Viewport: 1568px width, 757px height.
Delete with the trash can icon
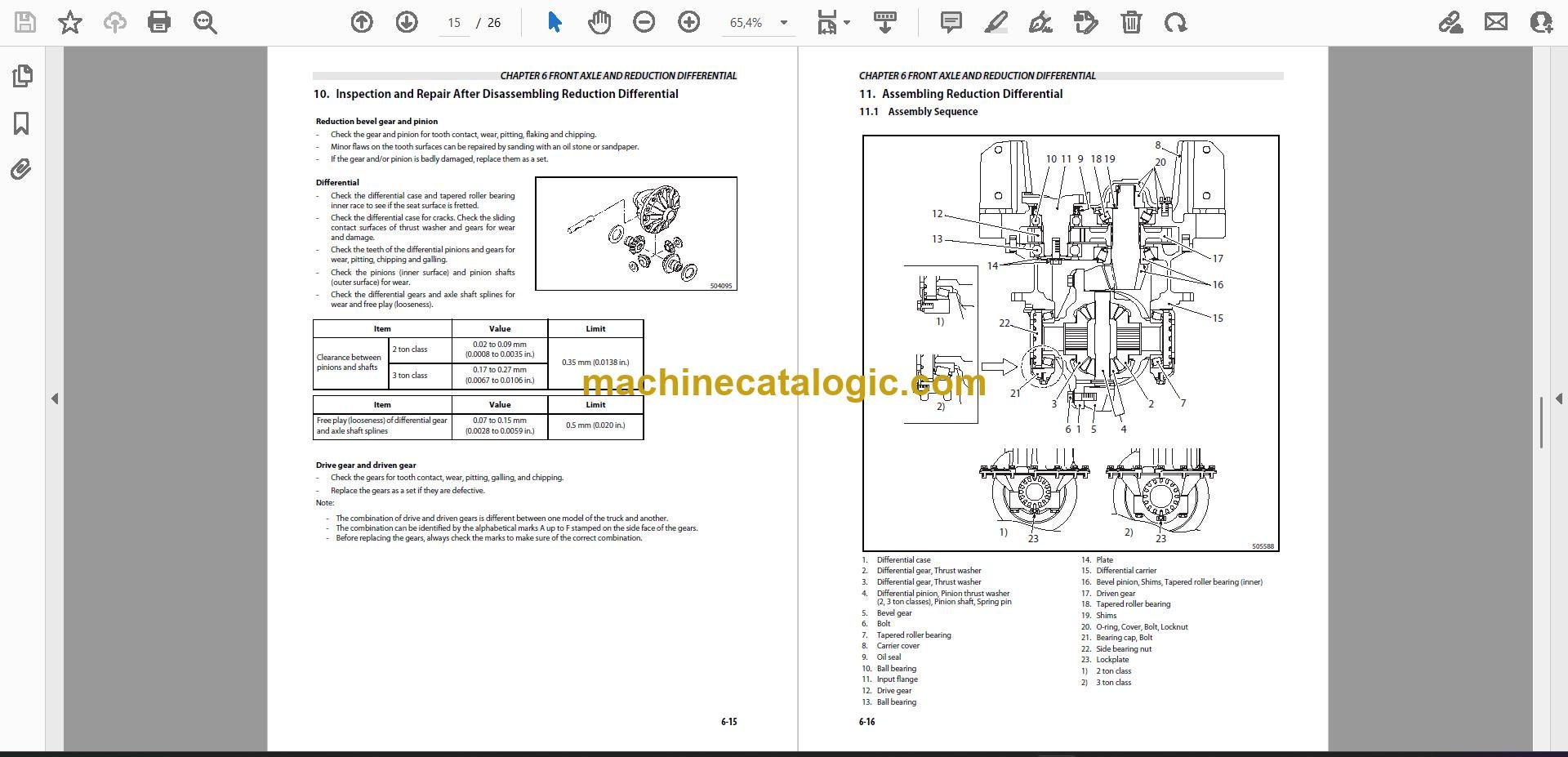[x=1131, y=23]
